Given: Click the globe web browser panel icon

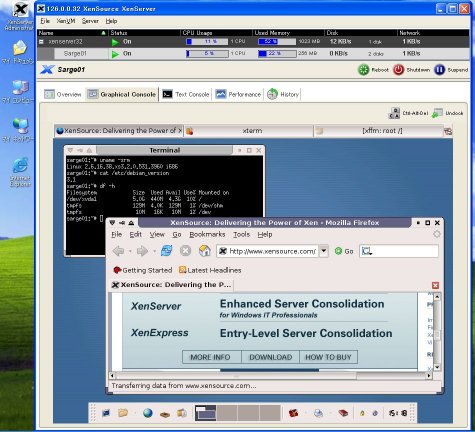Looking at the screenshot, I should (148, 413).
